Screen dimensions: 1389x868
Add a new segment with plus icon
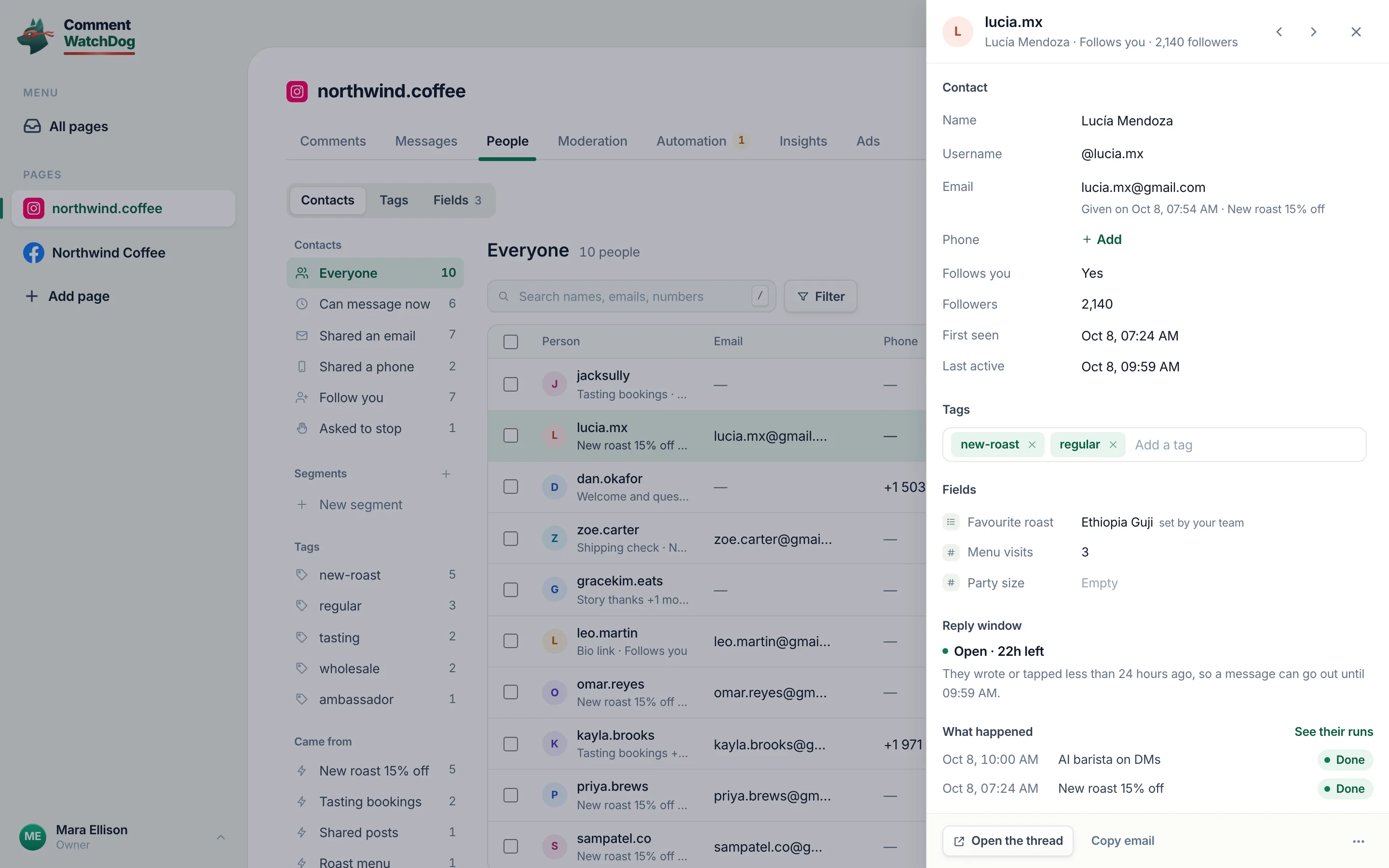point(446,474)
